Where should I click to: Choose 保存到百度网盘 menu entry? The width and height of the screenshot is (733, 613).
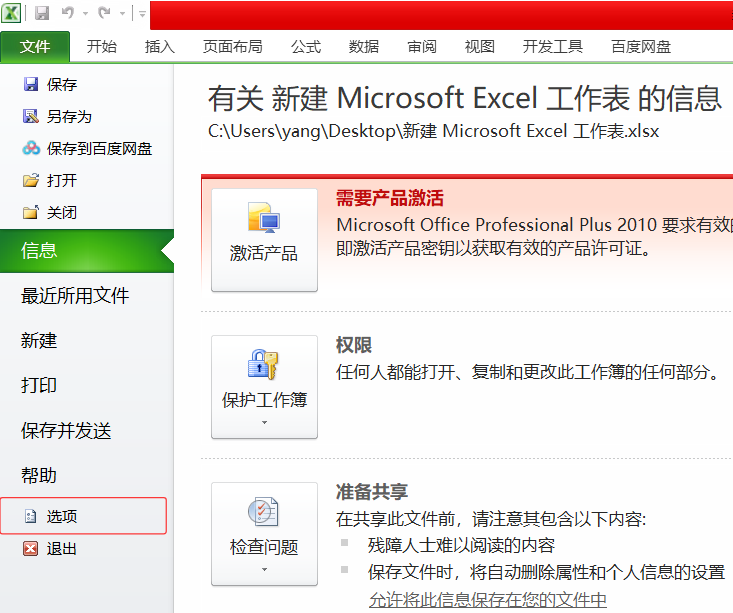(x=99, y=148)
